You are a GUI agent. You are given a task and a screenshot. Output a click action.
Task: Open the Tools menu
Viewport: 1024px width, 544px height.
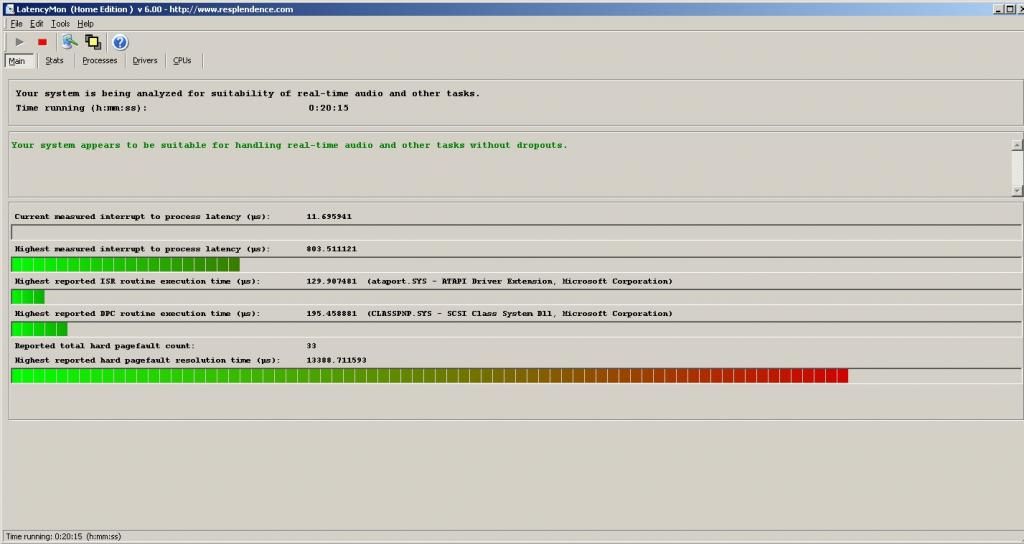click(x=60, y=23)
